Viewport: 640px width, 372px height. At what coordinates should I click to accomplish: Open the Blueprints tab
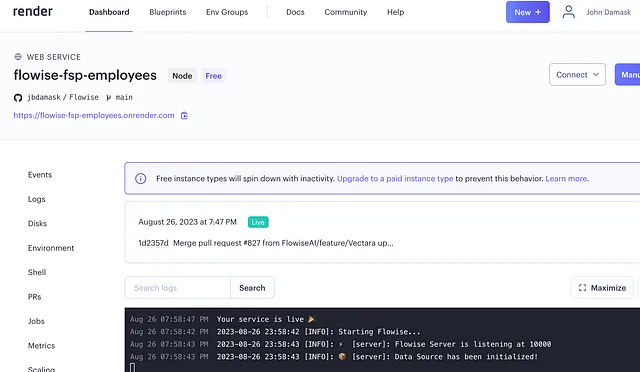(168, 12)
